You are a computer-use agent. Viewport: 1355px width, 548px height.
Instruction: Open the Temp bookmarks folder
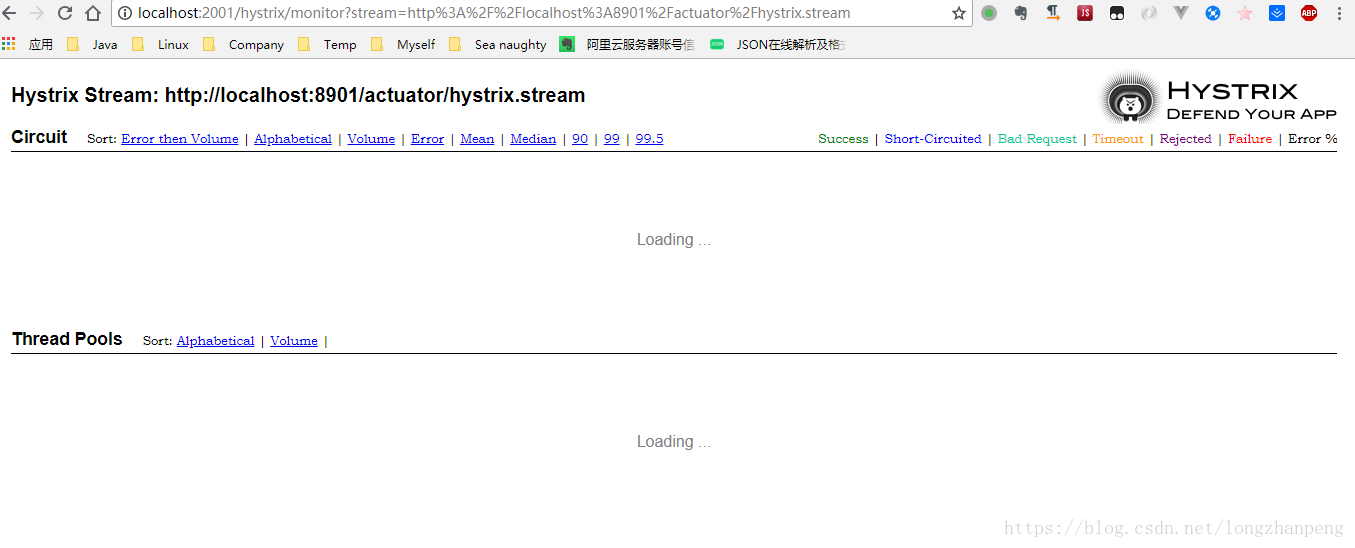point(327,44)
